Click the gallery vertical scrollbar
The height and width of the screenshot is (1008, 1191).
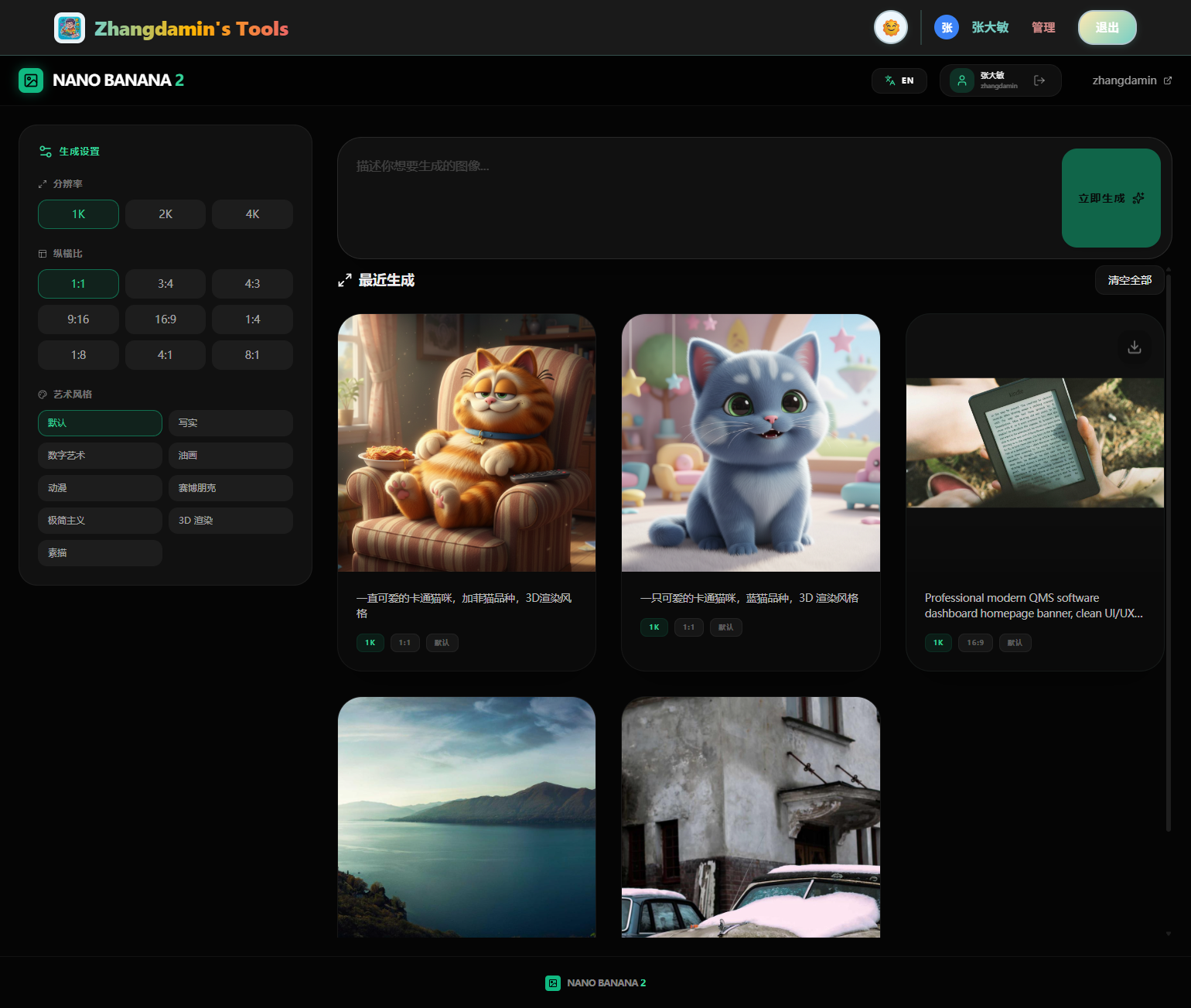click(x=1168, y=553)
